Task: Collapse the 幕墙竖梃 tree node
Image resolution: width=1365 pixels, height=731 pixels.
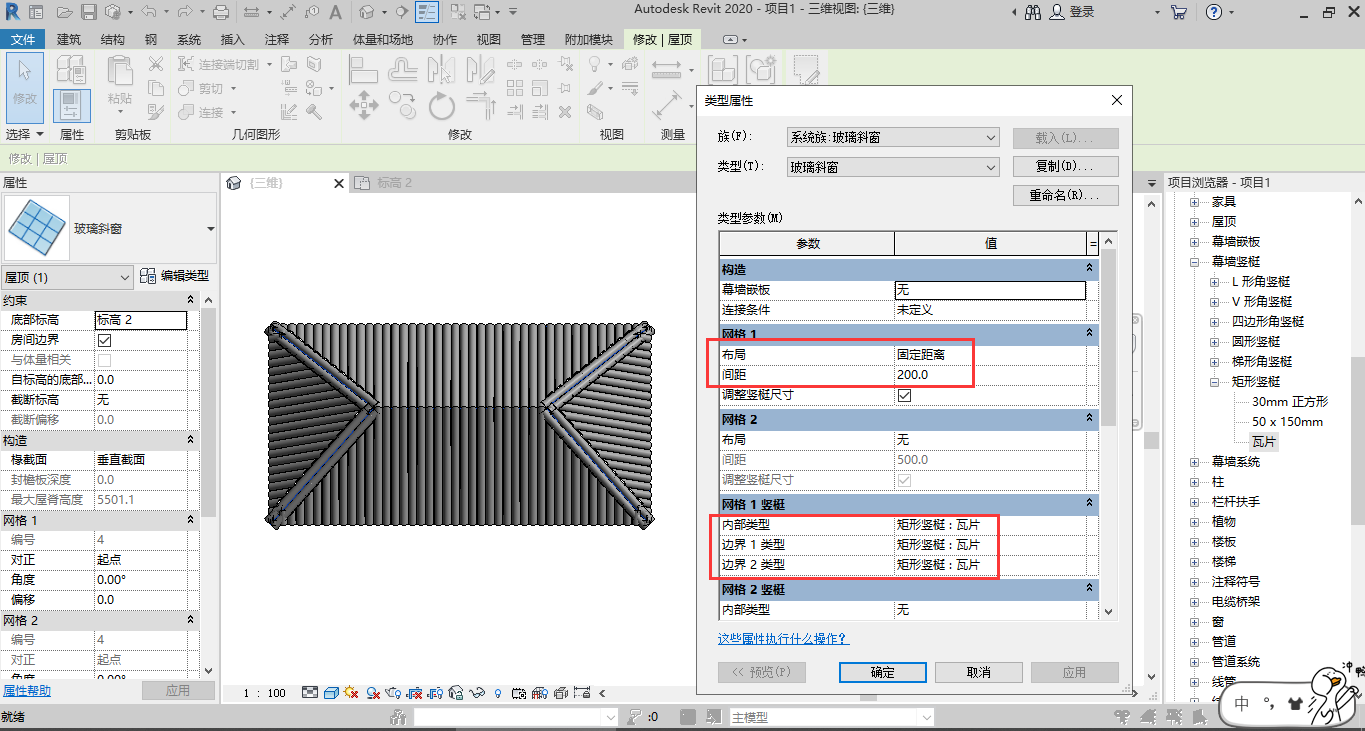Action: [x=1194, y=261]
